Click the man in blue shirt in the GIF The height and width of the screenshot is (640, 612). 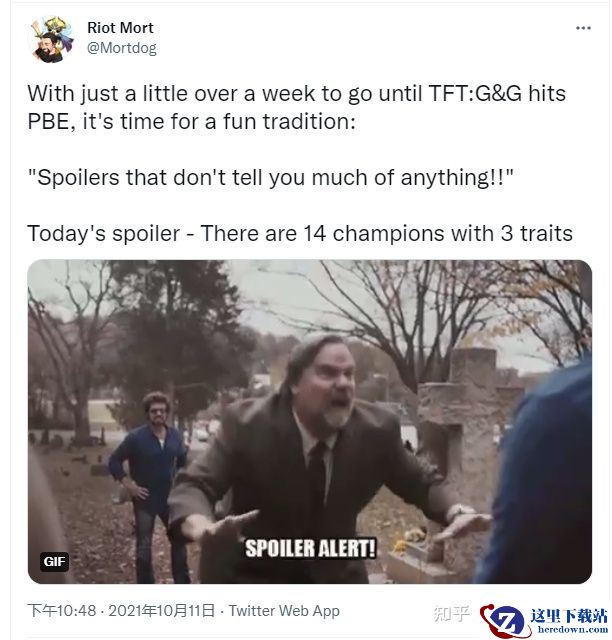(x=149, y=486)
